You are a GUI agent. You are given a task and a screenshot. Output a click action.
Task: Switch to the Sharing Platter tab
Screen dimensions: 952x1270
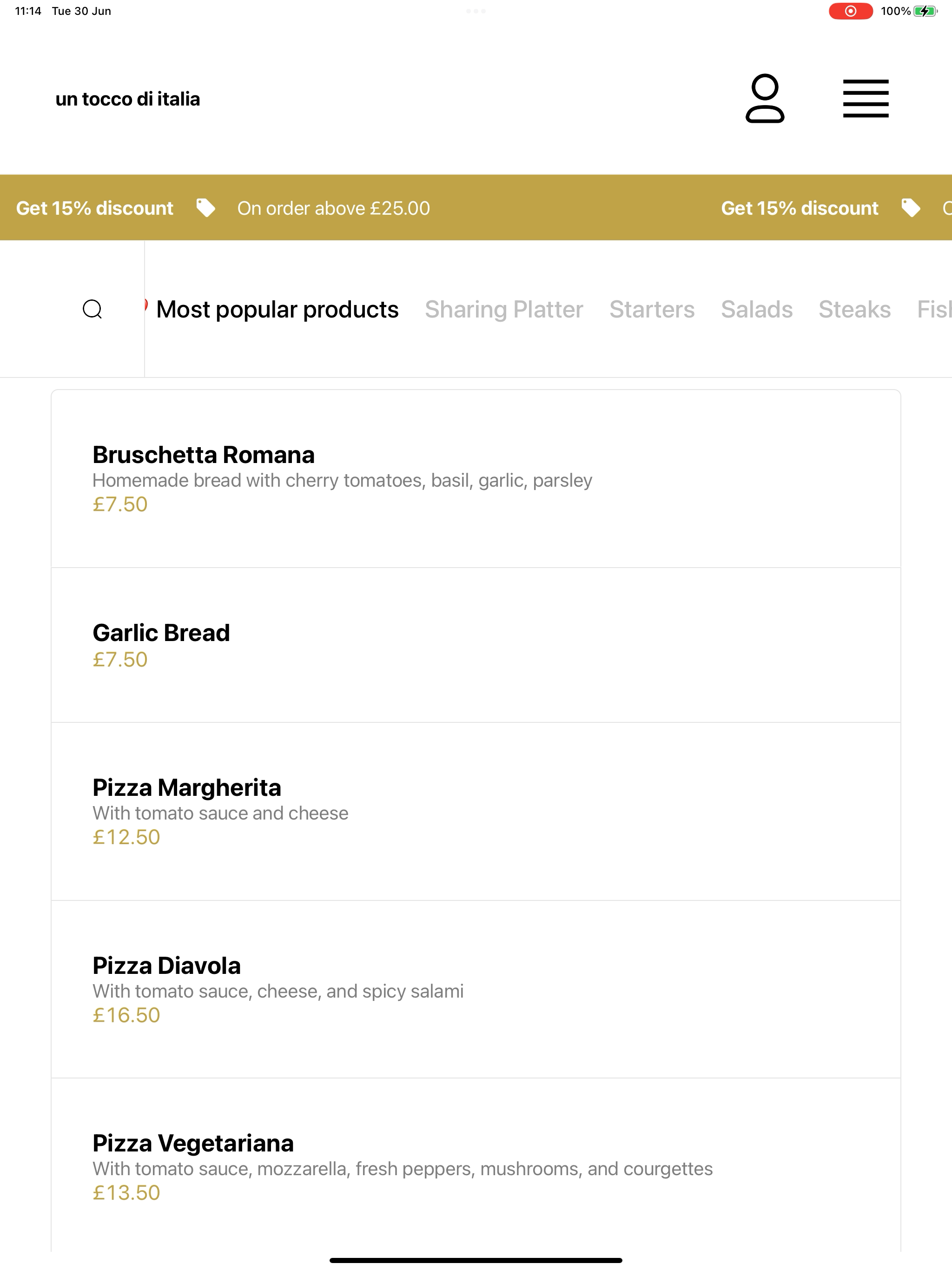[504, 310]
